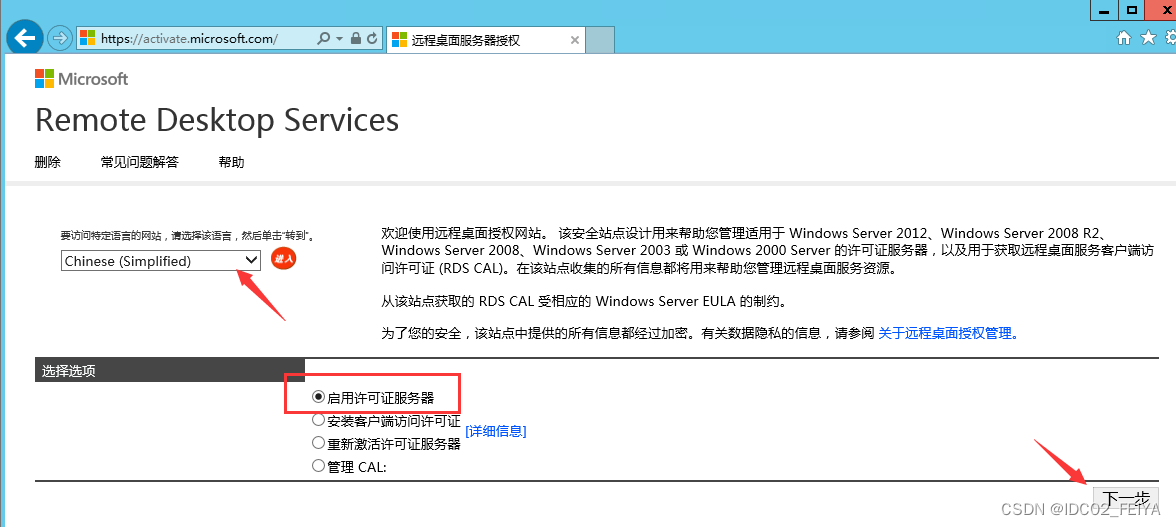Select 安装客户端访问许可证 radio option
This screenshot has height=527, width=1176.
tap(318, 420)
